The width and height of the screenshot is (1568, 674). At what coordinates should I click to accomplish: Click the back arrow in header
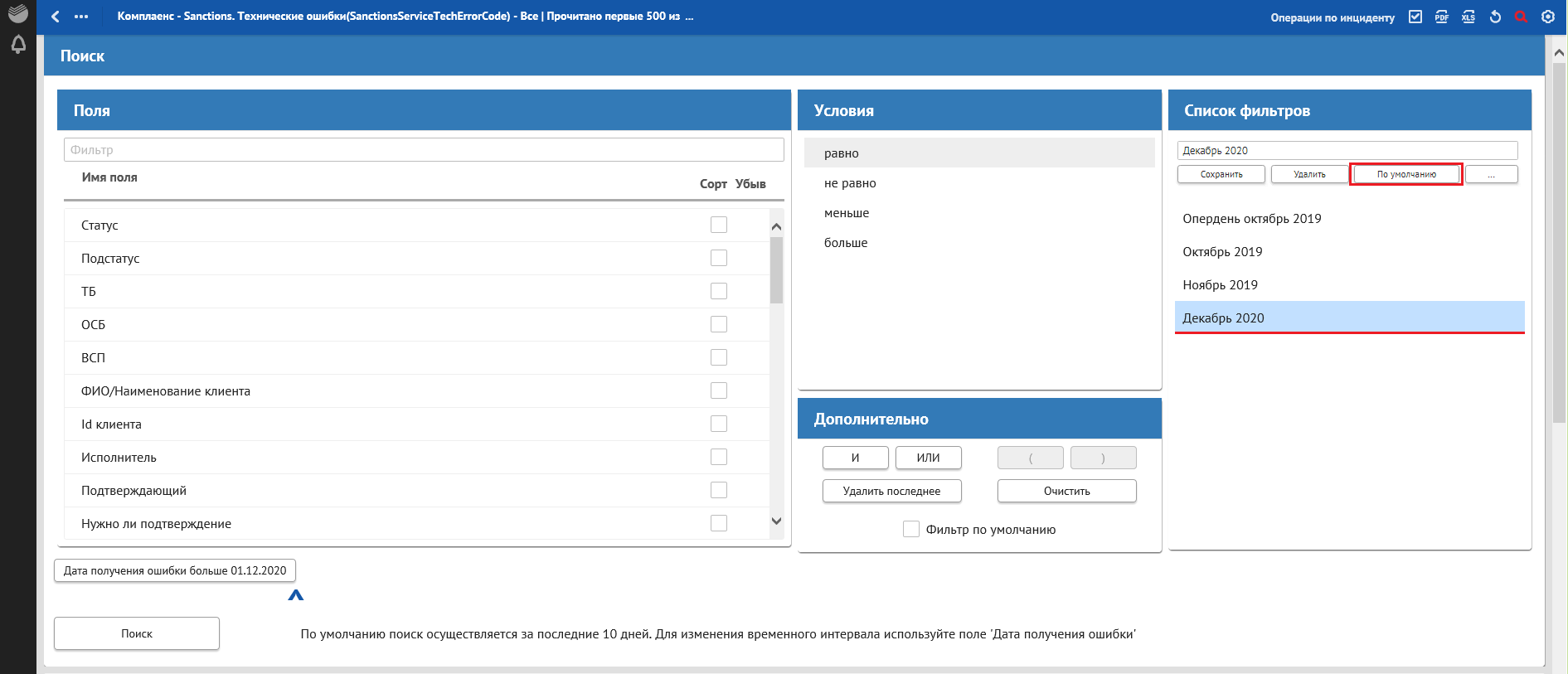tap(56, 17)
